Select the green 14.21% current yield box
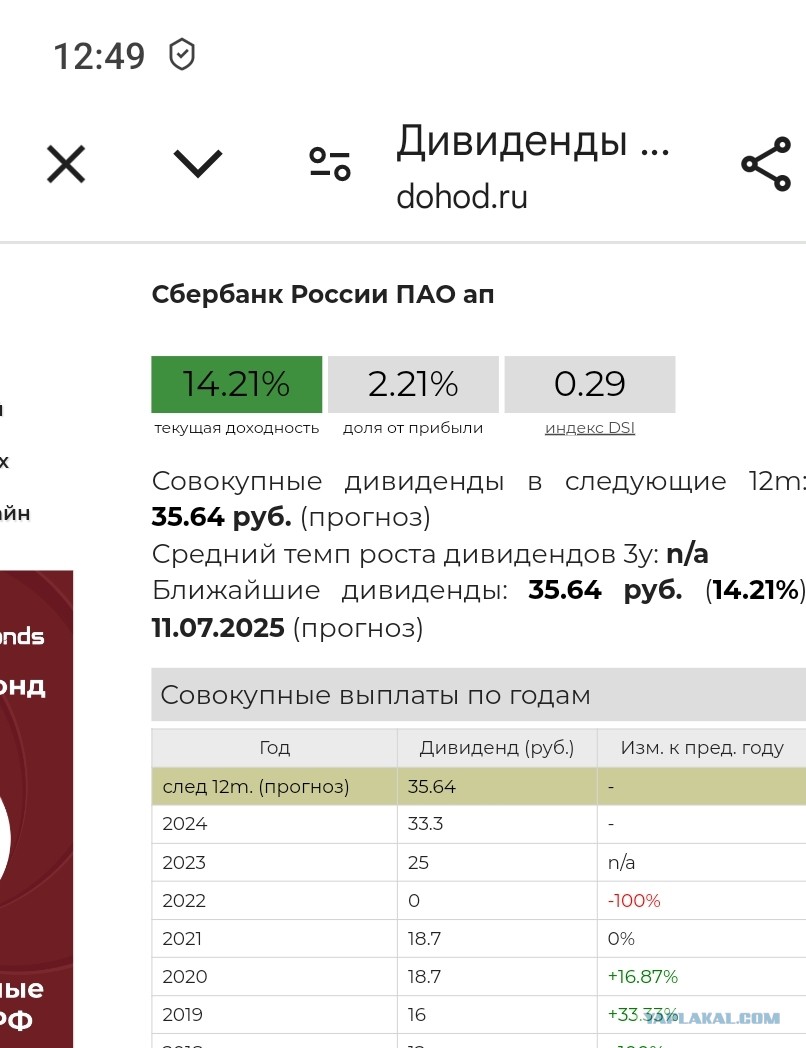Screen dimensions: 806x1048 coord(237,384)
